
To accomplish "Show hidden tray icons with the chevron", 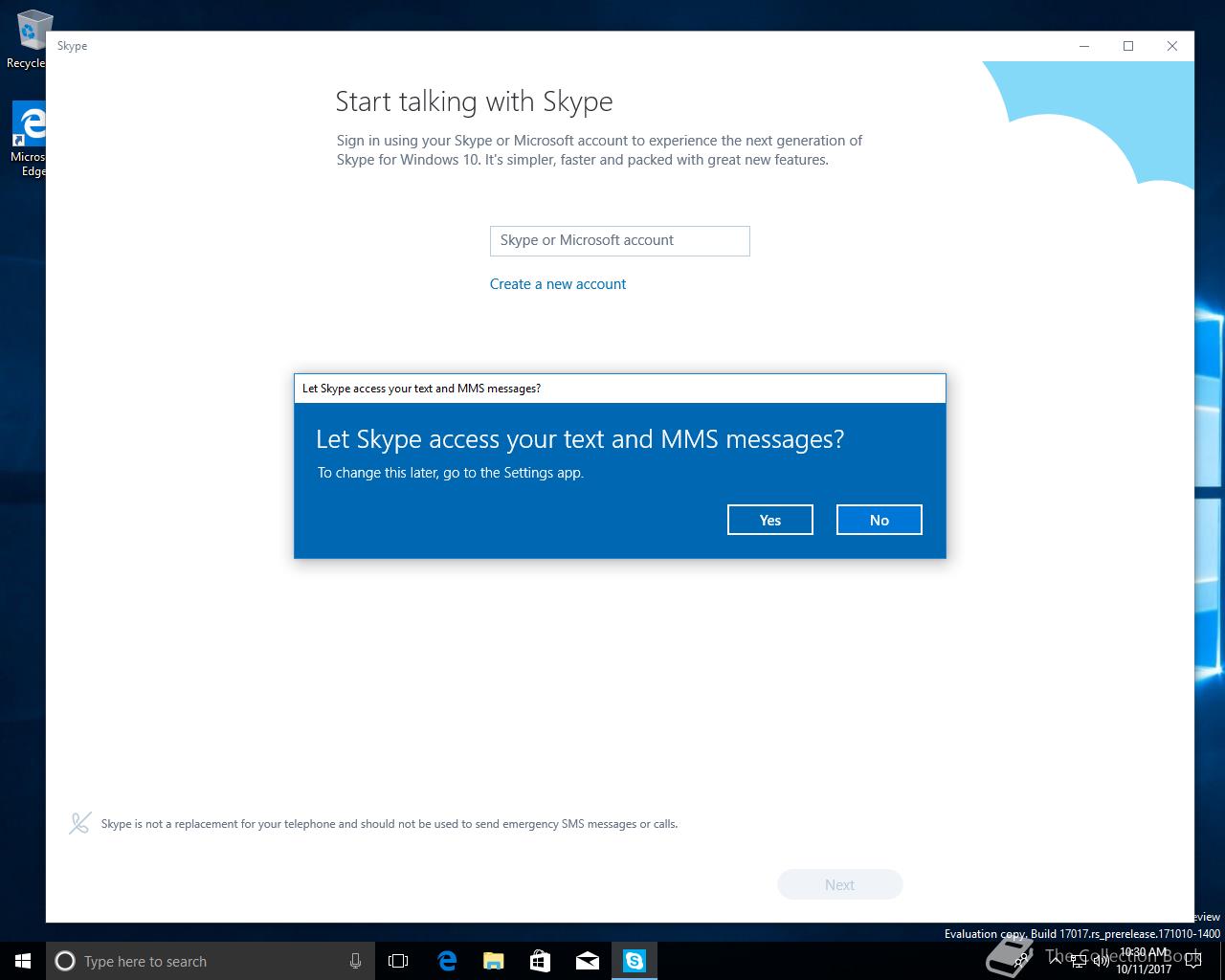I will (1057, 960).
